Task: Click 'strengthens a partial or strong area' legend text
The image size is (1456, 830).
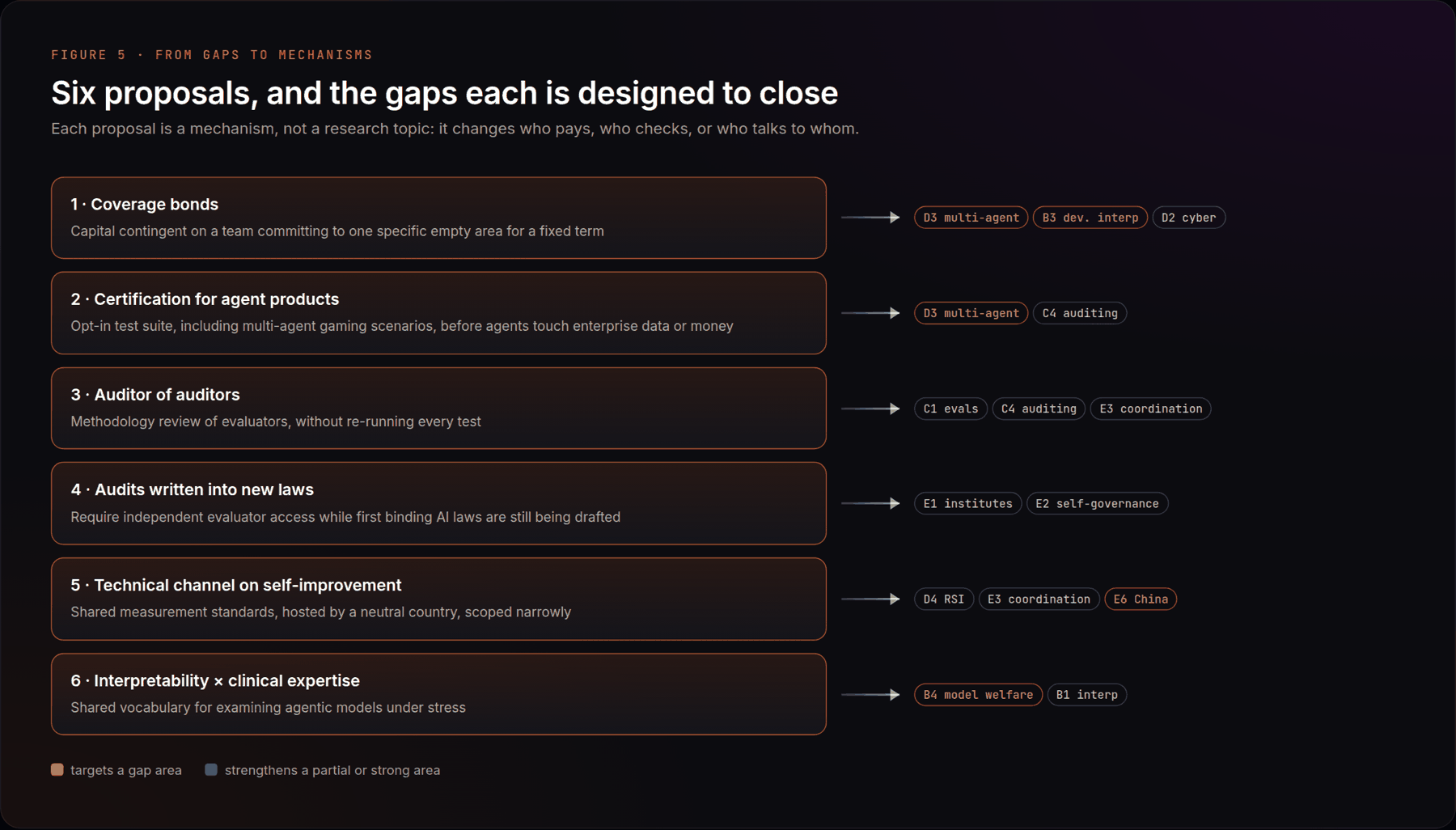Action: 332,770
